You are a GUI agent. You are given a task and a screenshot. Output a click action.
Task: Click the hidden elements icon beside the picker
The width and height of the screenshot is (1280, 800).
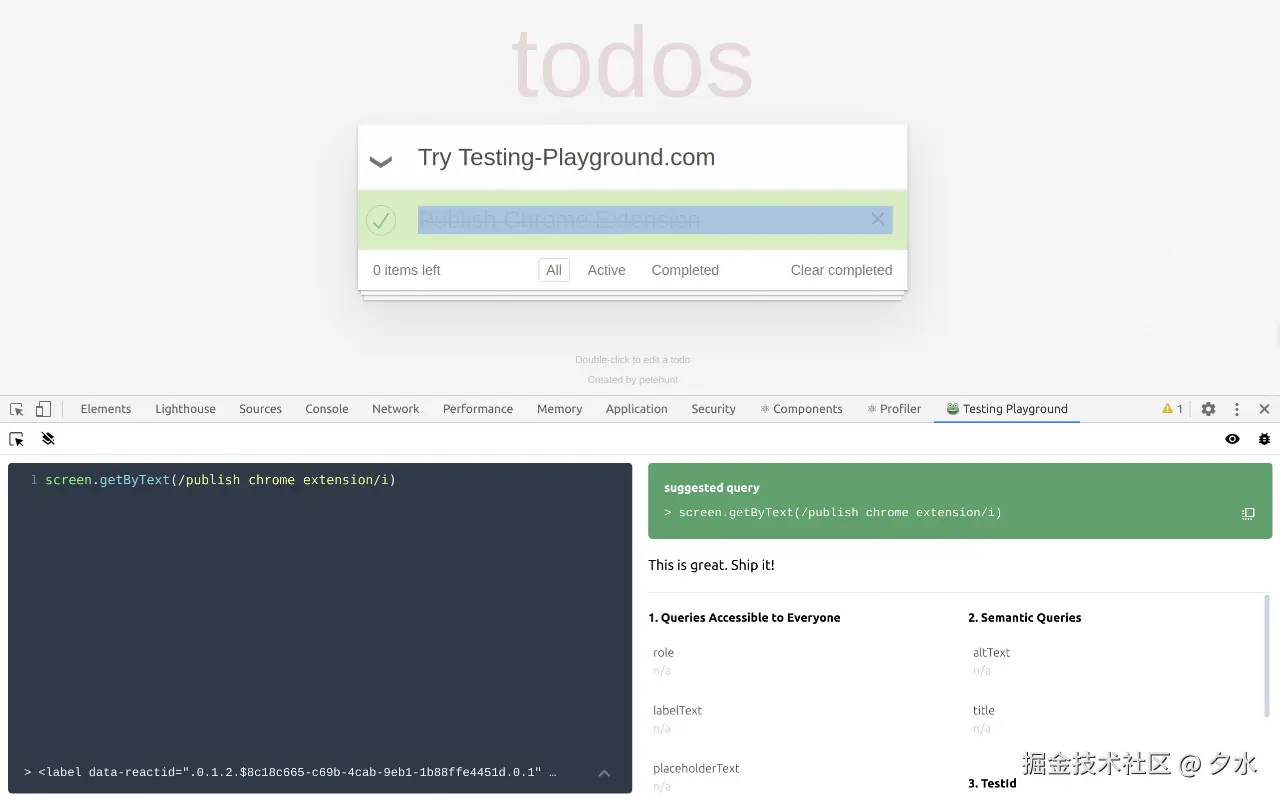pos(48,439)
